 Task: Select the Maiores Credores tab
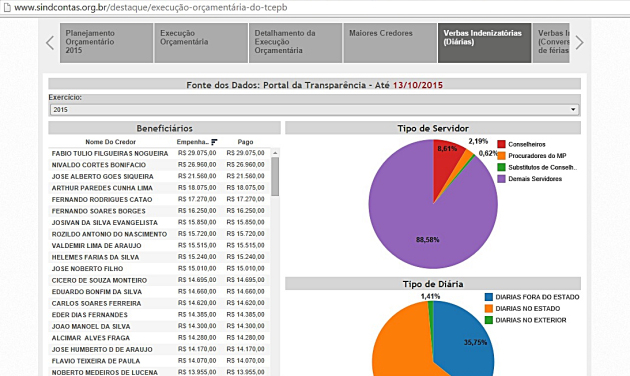[x=390, y=43]
